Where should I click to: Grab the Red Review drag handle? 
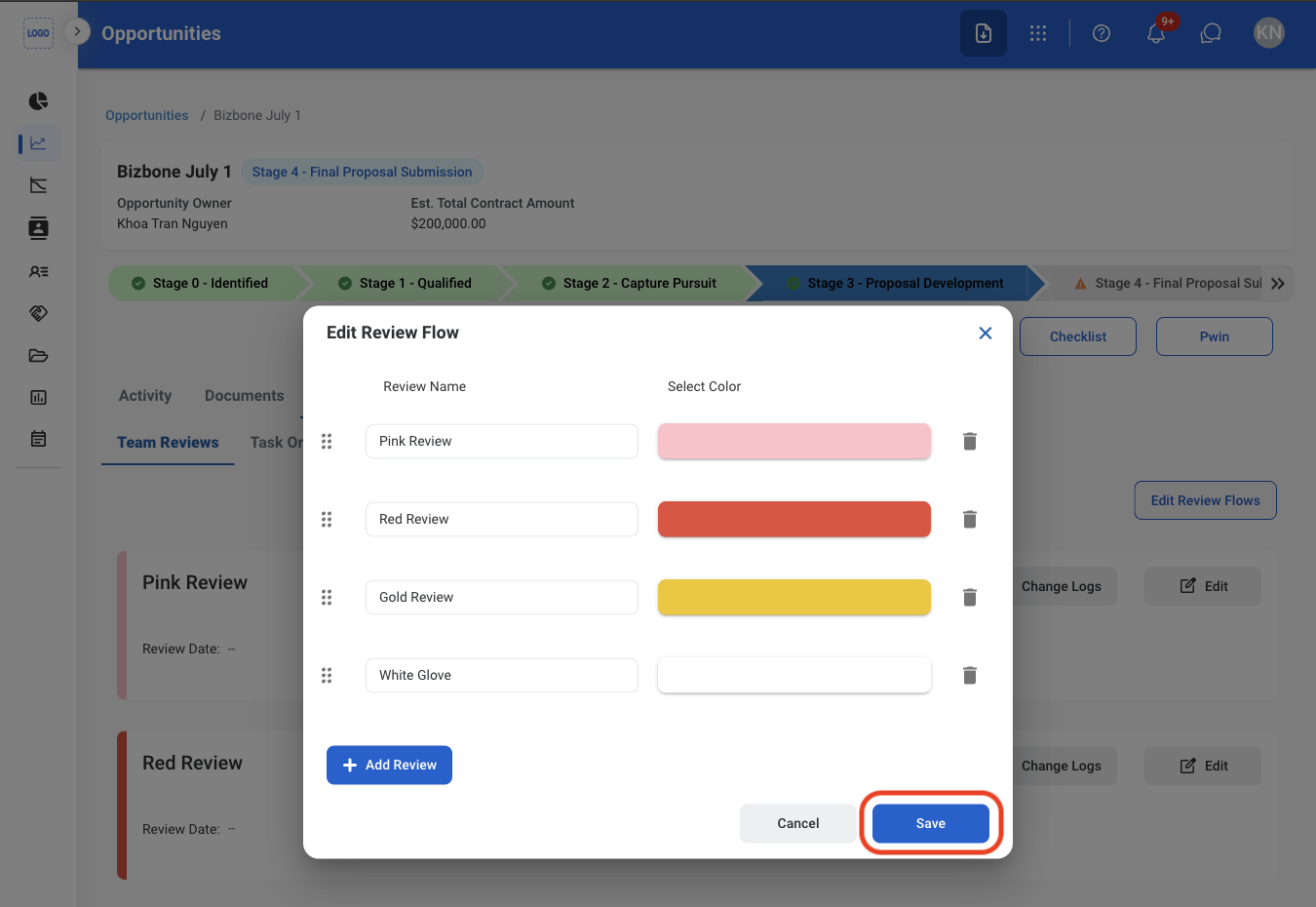[327, 519]
